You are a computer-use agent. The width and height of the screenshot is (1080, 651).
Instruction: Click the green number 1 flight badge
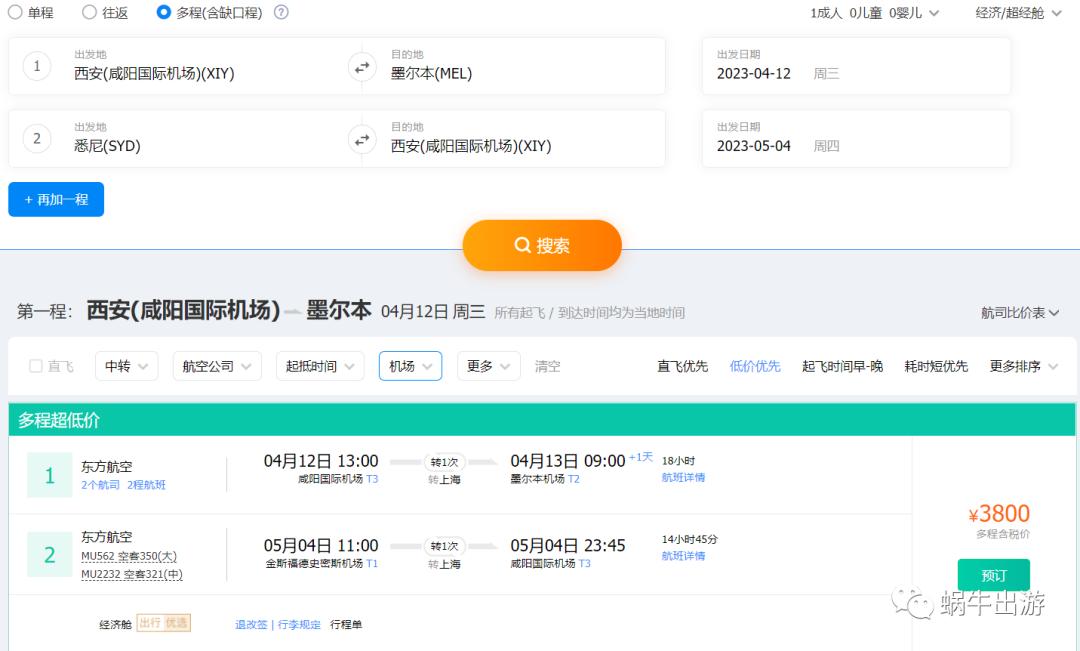click(48, 475)
